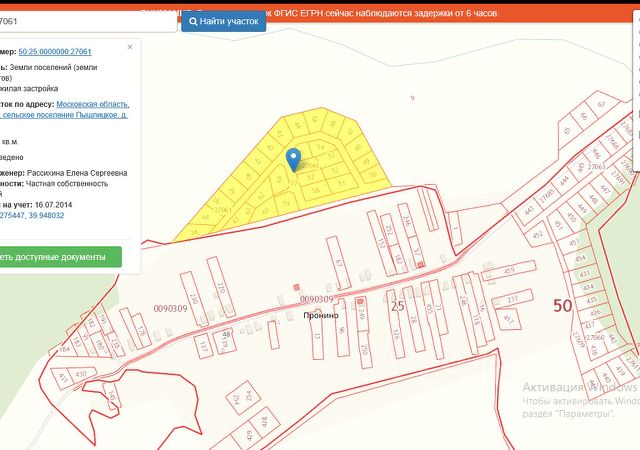
Task: Select parcel 67 in the northeast
Action: pyautogui.click(x=600, y=104)
